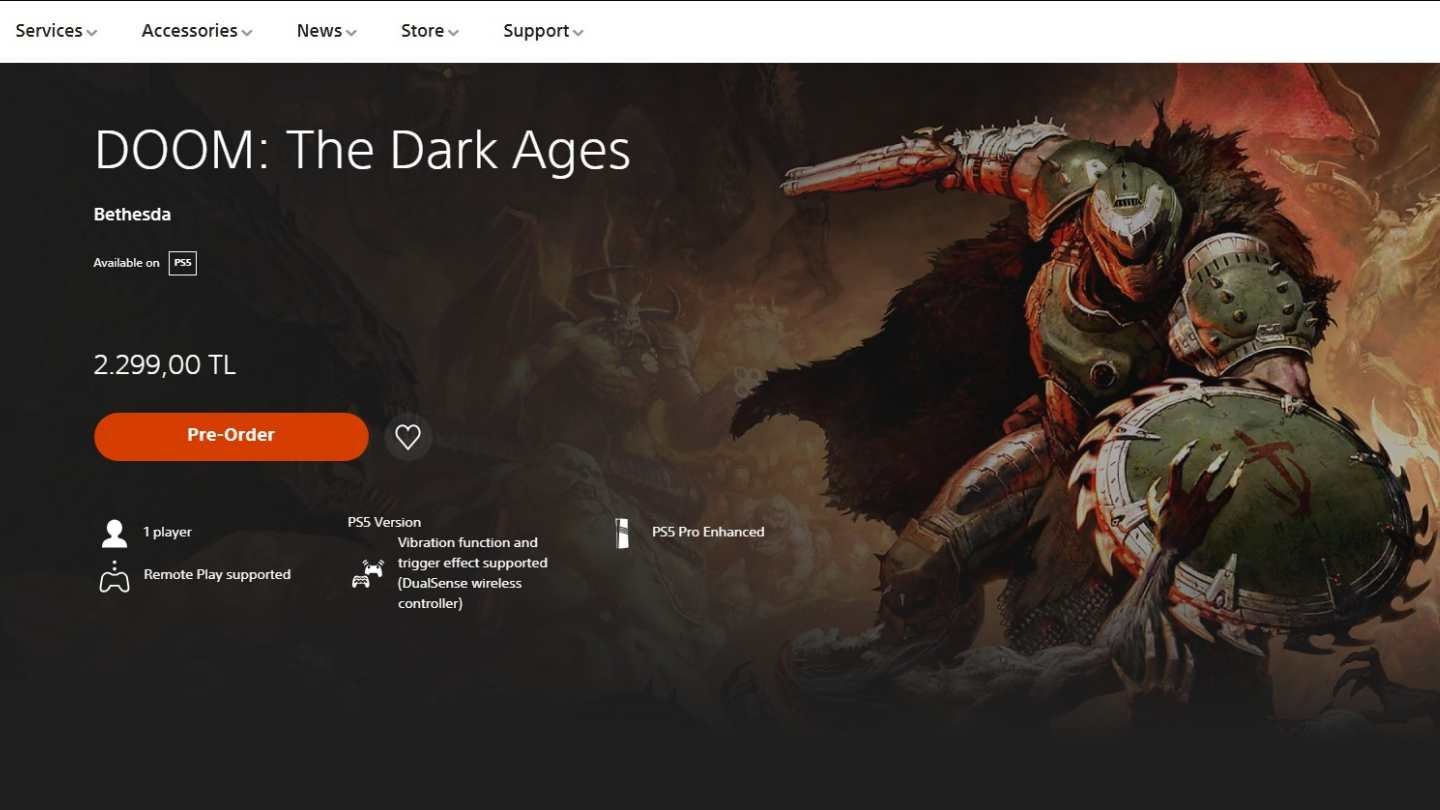Click the PS5 Pro console icon
The width and height of the screenshot is (1440, 810).
[622, 533]
